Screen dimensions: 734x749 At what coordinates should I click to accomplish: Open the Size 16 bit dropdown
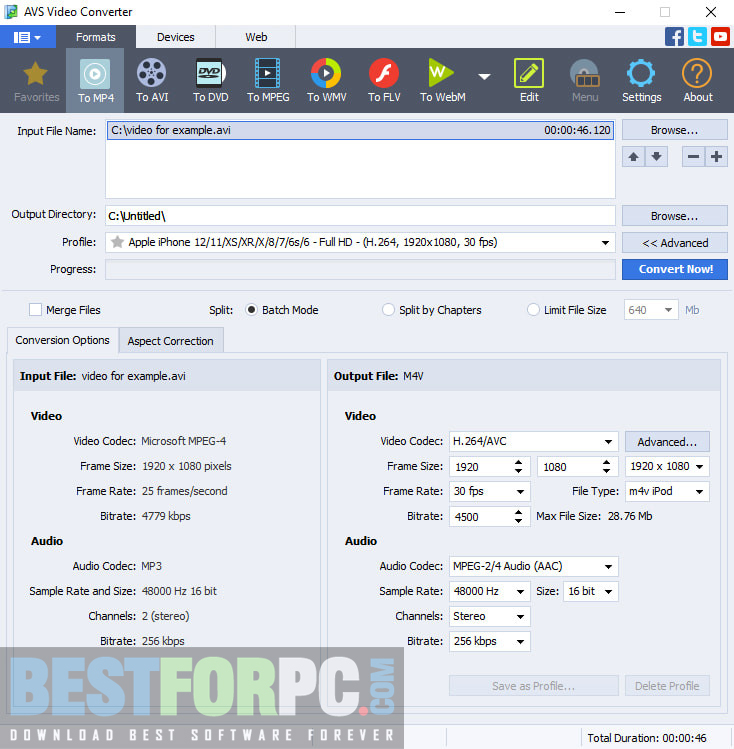click(591, 591)
